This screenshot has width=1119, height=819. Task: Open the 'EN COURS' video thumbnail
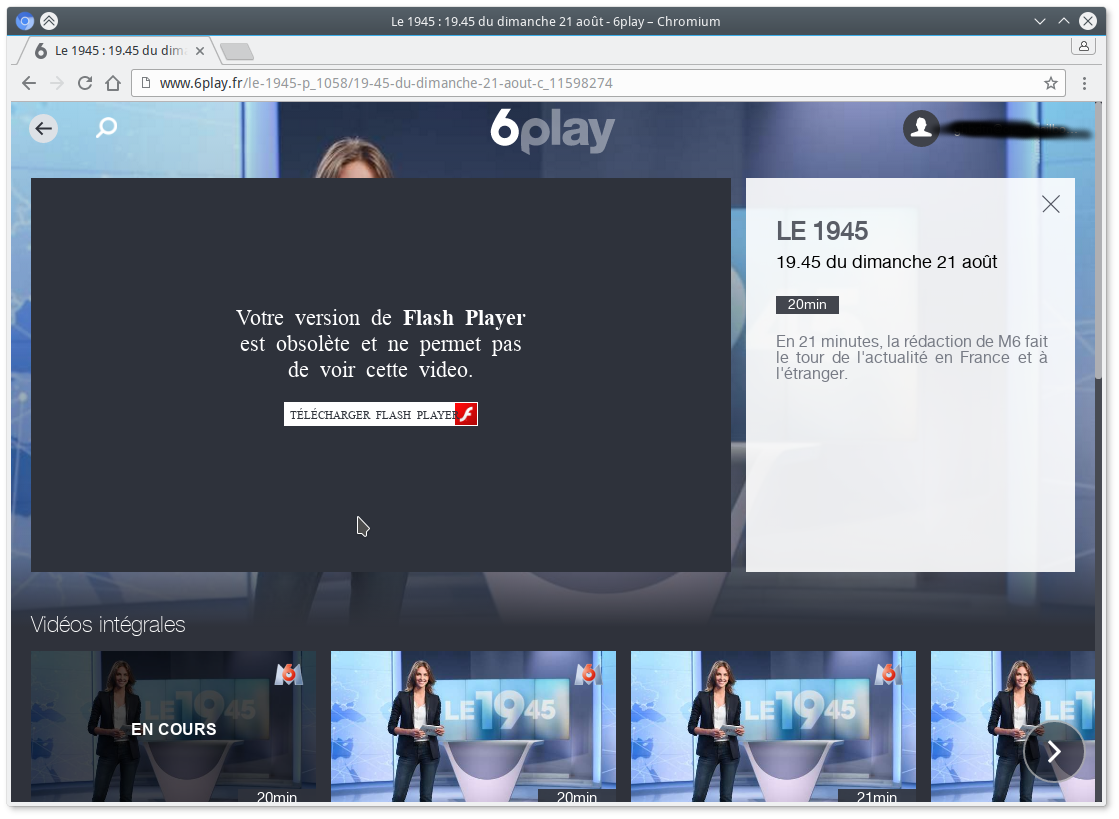point(173,726)
